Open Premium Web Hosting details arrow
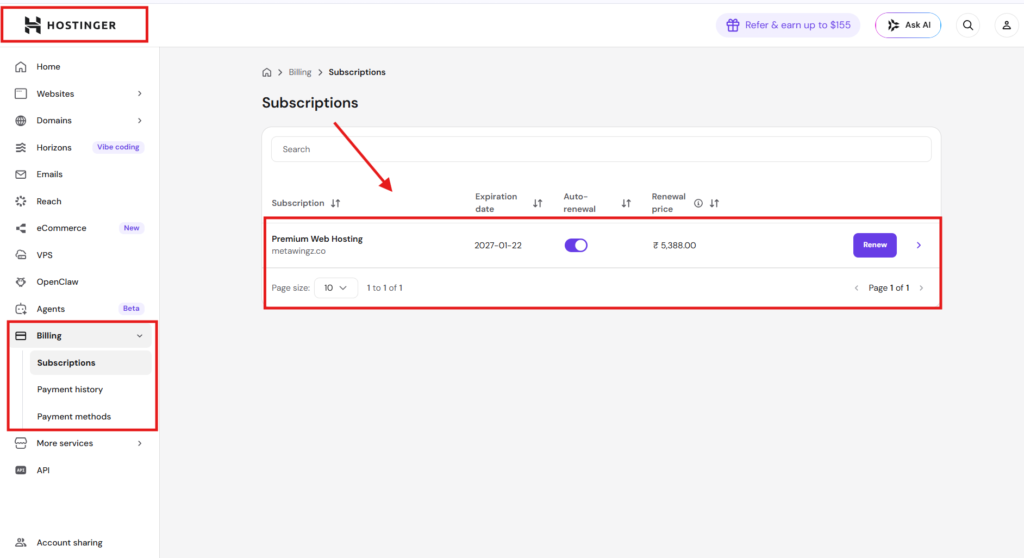Screen dimensions: 1024x558 (x=919, y=245)
